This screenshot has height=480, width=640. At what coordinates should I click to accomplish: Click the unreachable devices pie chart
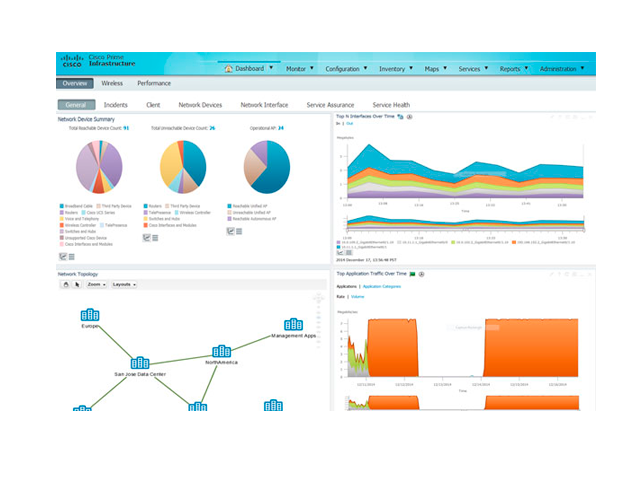click(x=183, y=167)
